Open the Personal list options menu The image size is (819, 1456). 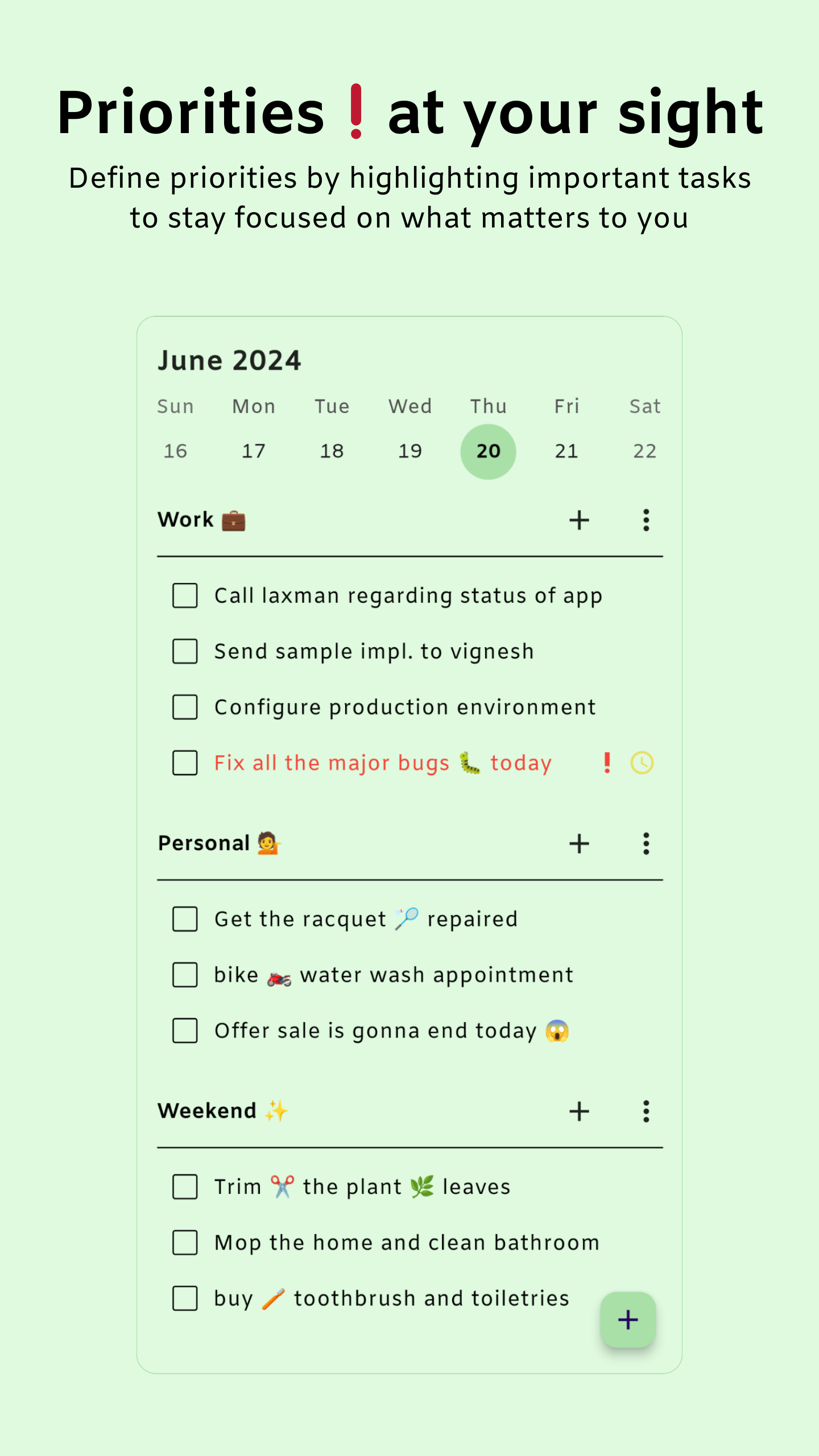[x=646, y=843]
